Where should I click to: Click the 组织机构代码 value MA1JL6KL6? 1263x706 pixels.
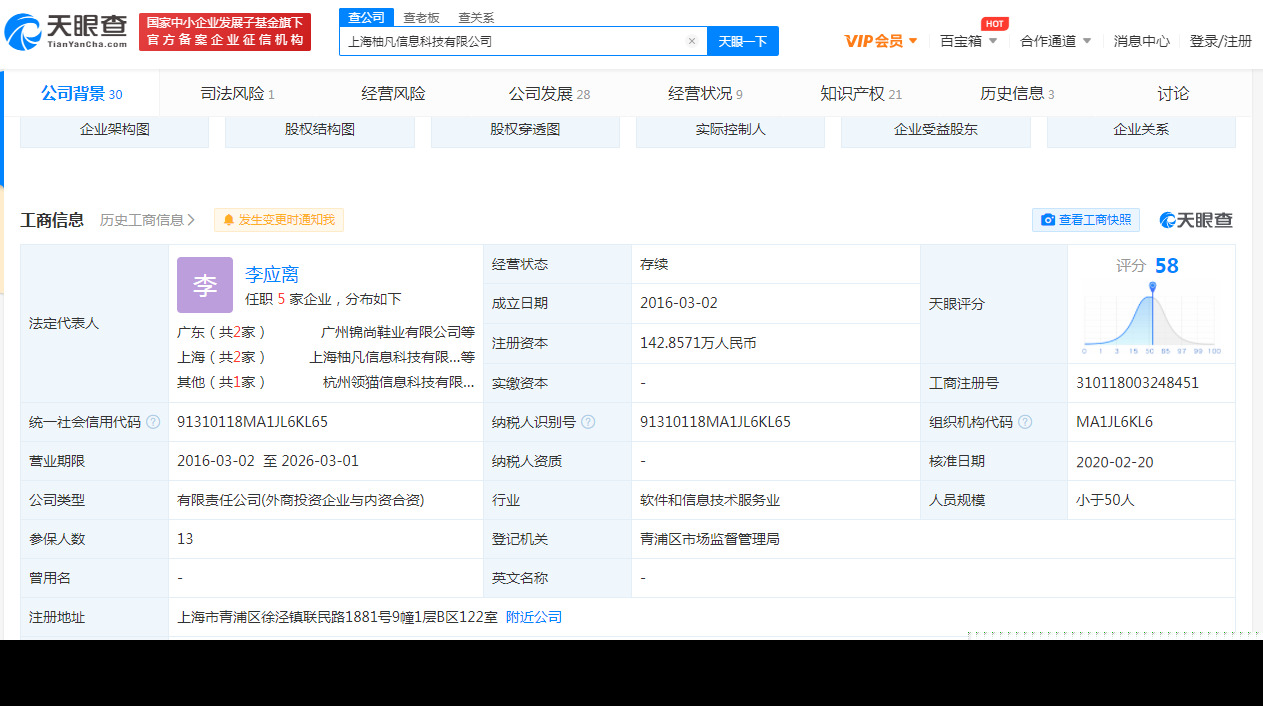[1114, 422]
